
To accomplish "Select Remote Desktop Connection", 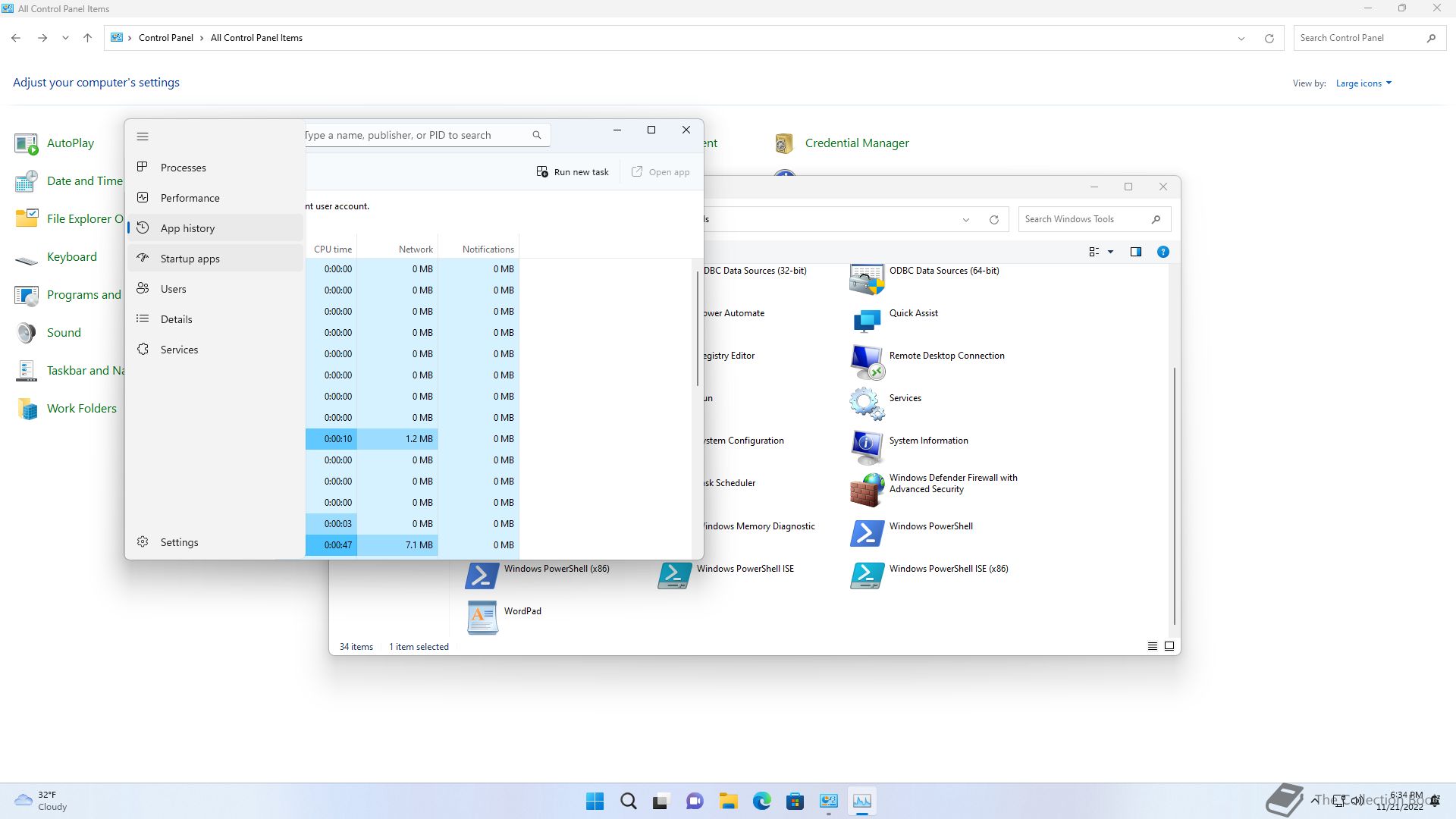I will click(927, 364).
